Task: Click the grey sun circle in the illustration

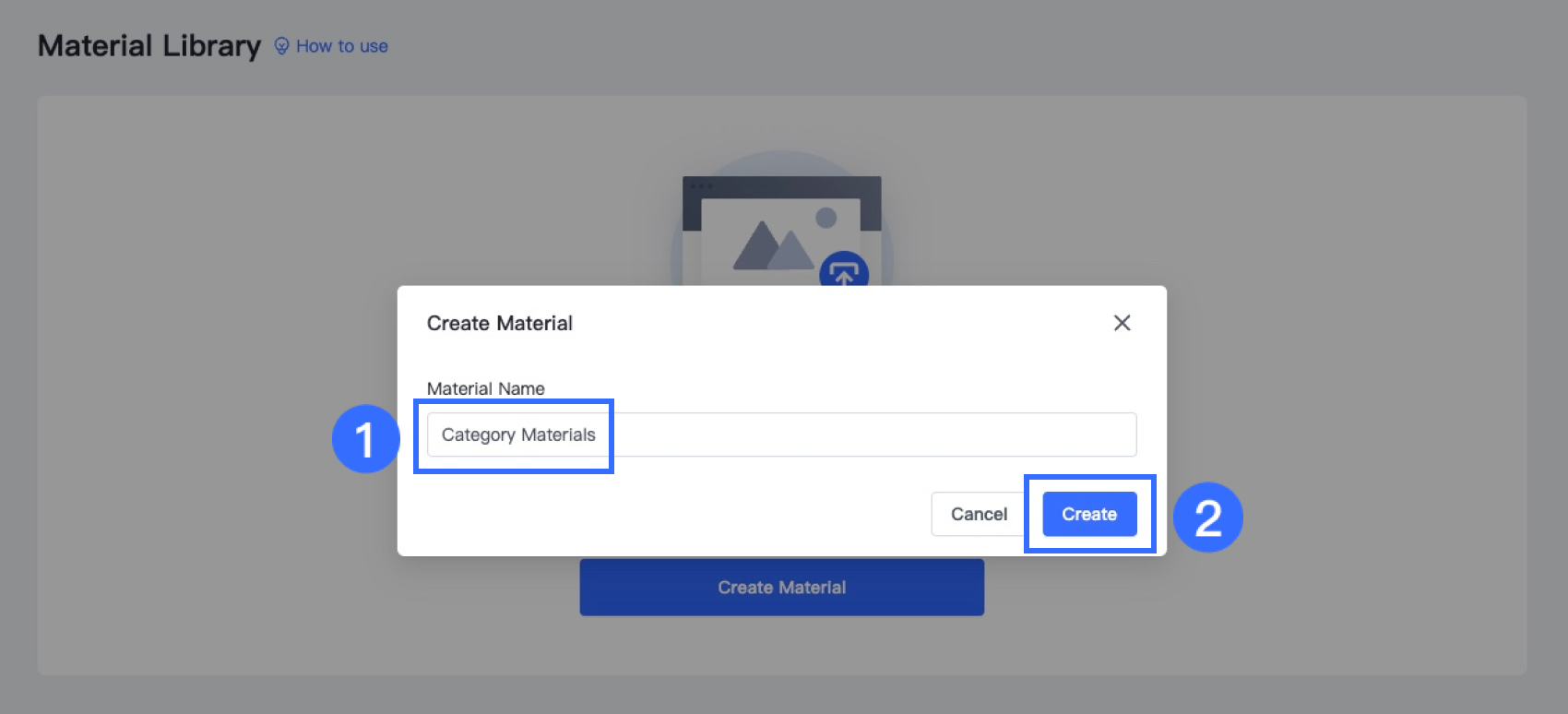Action: pos(826,218)
